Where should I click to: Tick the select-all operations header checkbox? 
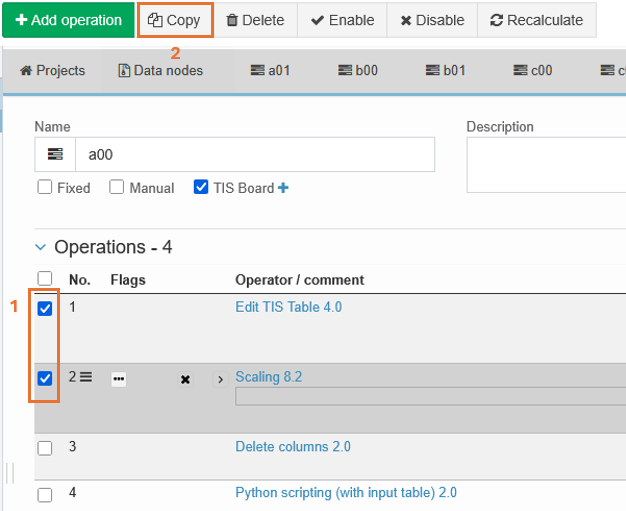tap(45, 278)
